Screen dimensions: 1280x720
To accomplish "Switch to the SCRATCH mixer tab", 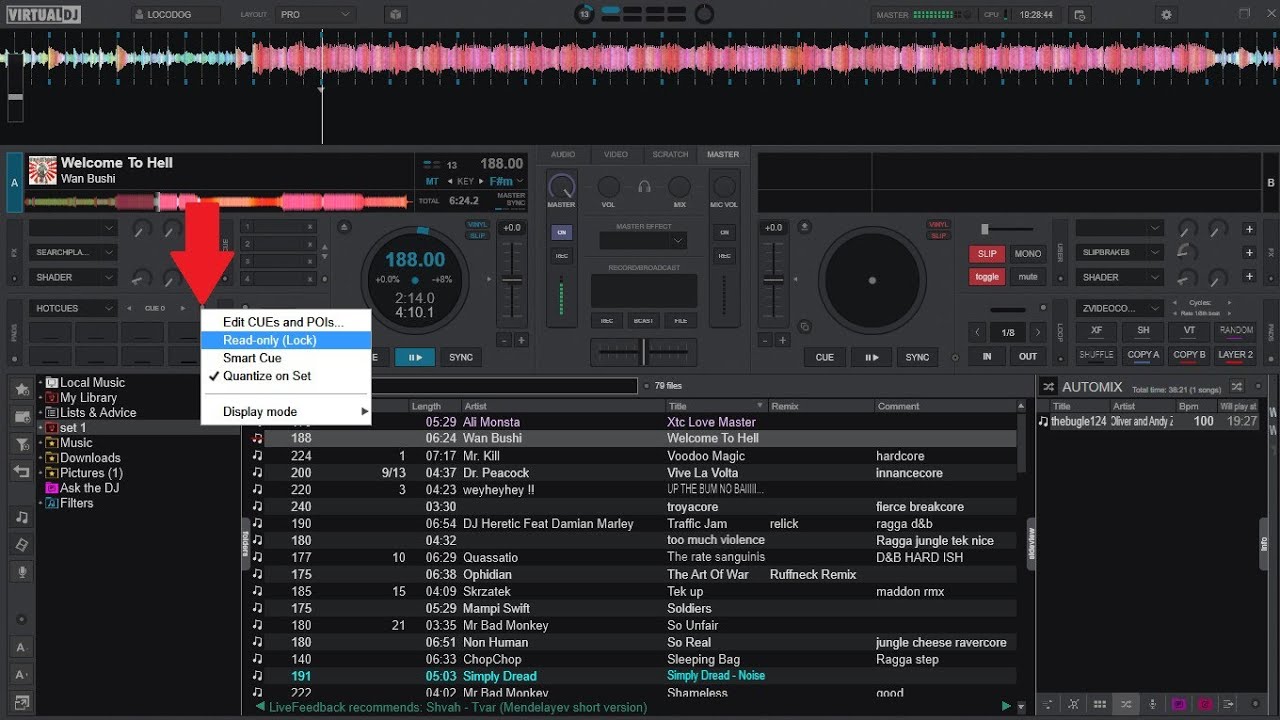I will [x=670, y=155].
